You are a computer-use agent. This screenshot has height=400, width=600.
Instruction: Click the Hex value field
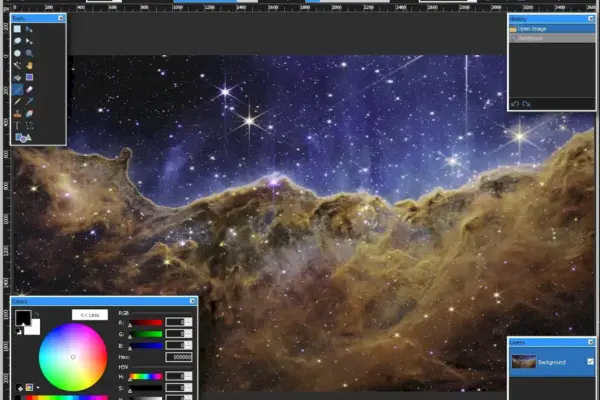tap(179, 357)
